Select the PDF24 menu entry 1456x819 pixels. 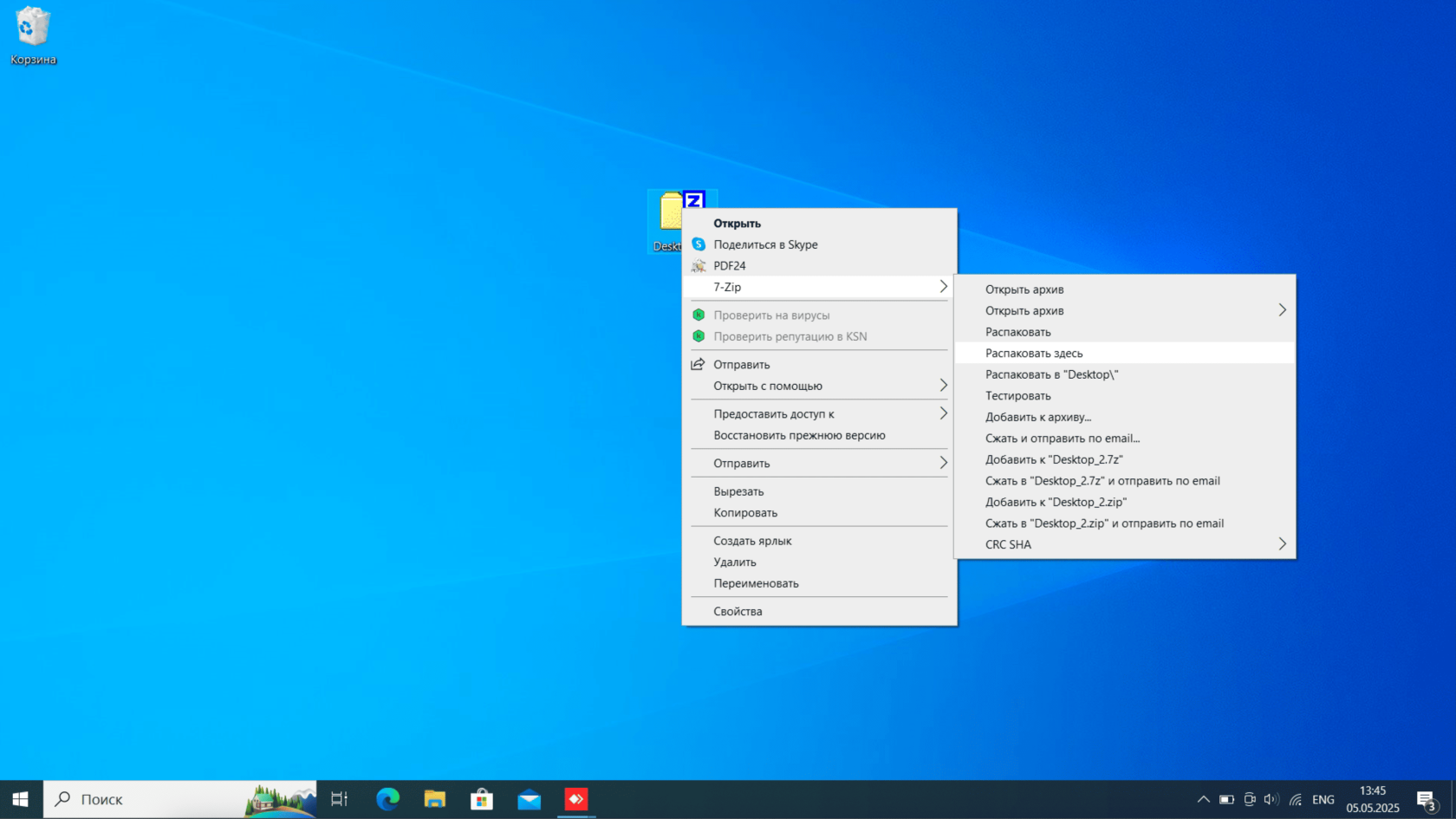point(819,265)
